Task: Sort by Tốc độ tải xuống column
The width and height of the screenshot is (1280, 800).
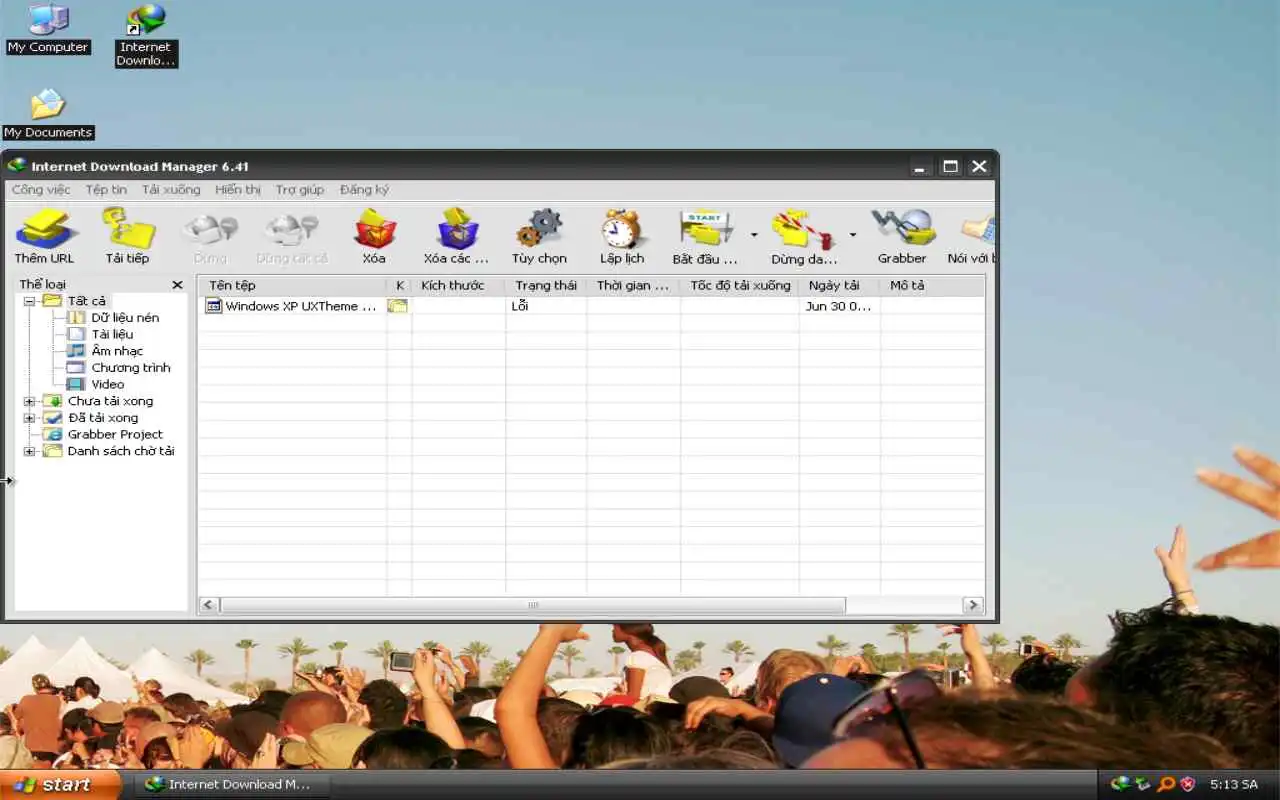Action: pos(740,285)
